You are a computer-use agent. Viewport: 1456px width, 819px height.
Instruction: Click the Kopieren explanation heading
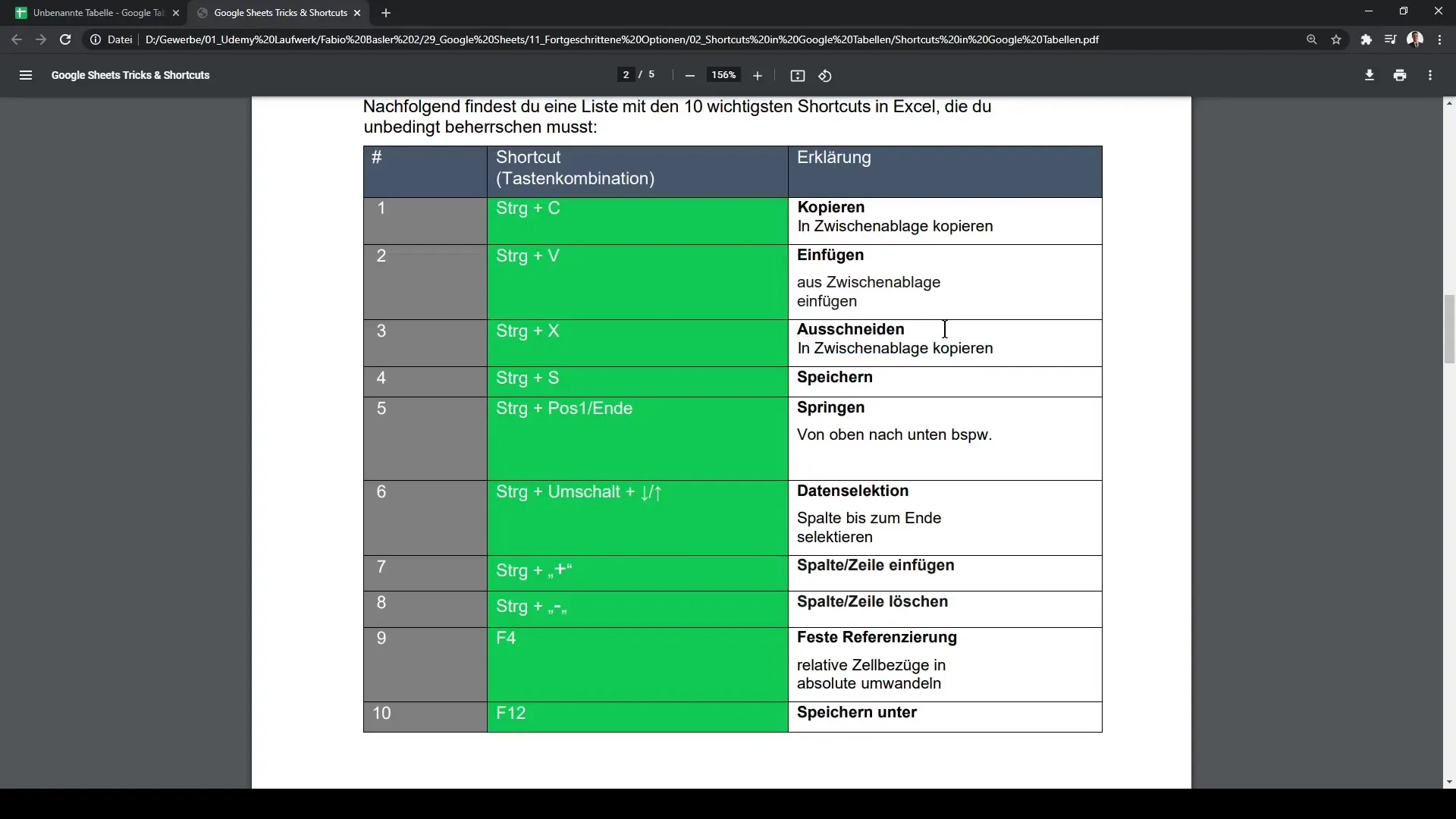click(830, 208)
